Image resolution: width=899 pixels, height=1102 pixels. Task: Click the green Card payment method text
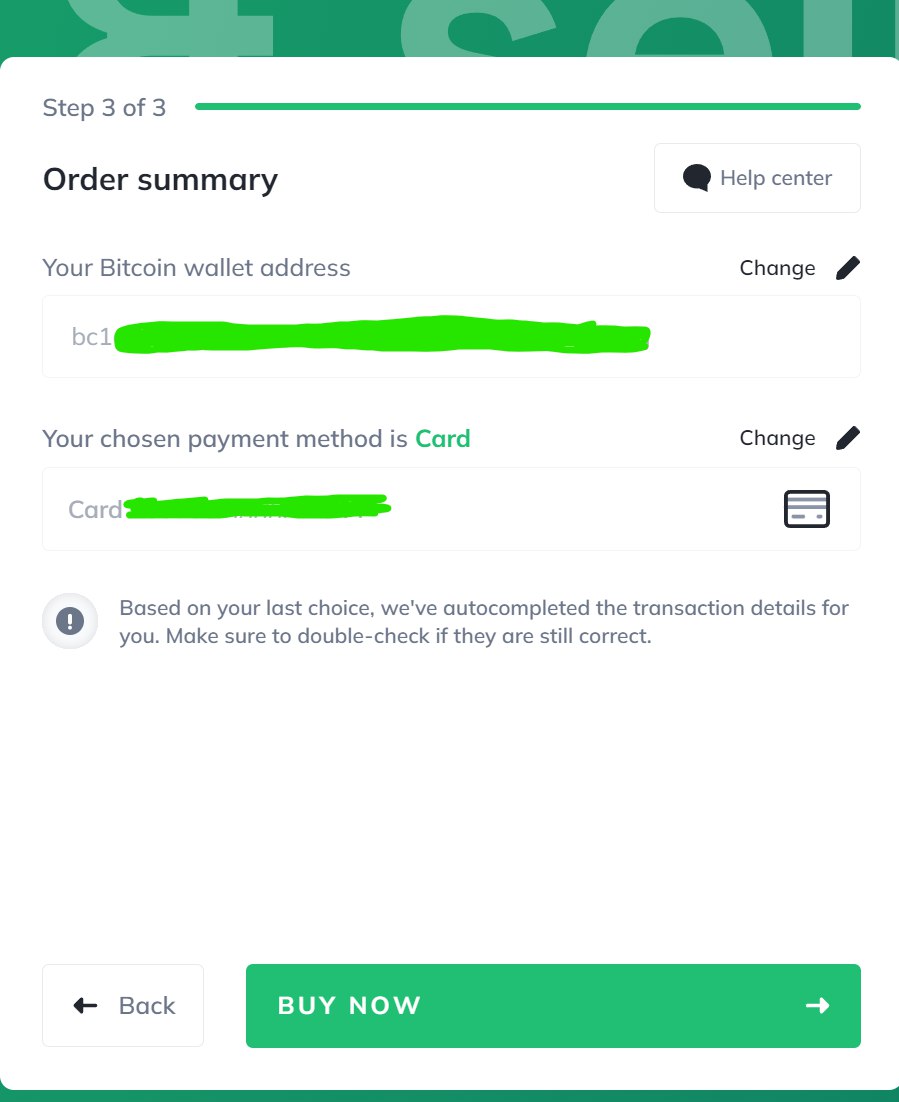[x=443, y=439]
